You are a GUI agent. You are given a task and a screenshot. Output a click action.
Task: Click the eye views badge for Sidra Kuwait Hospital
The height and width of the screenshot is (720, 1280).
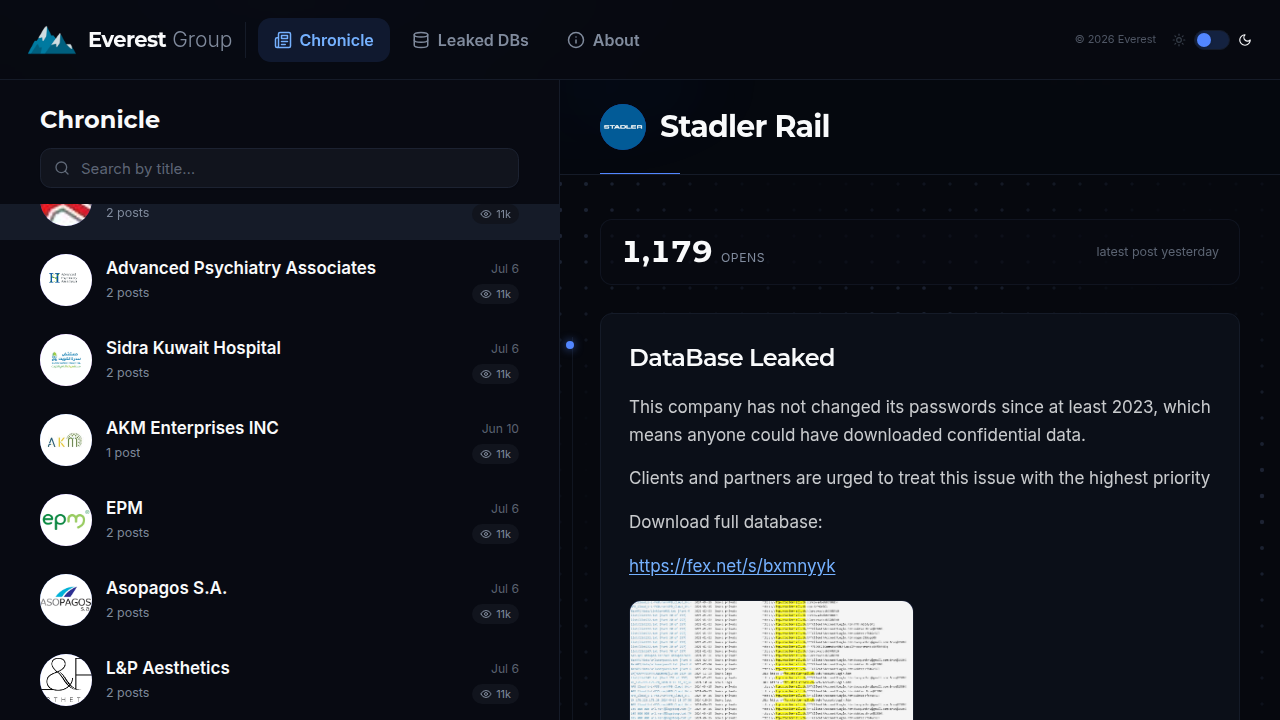(496, 374)
